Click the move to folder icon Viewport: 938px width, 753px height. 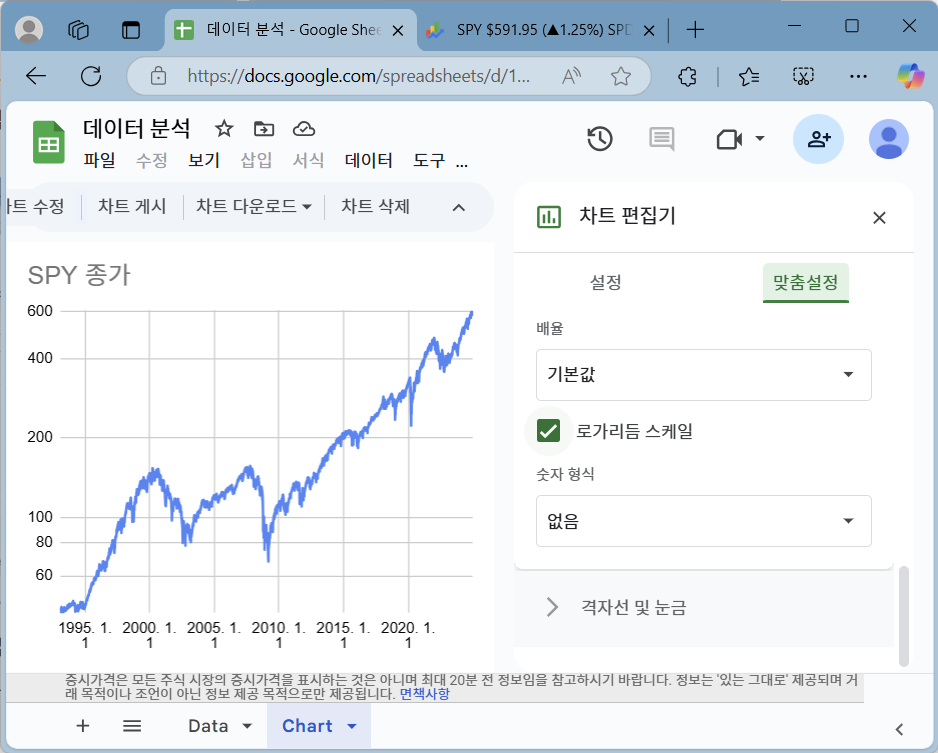click(264, 129)
